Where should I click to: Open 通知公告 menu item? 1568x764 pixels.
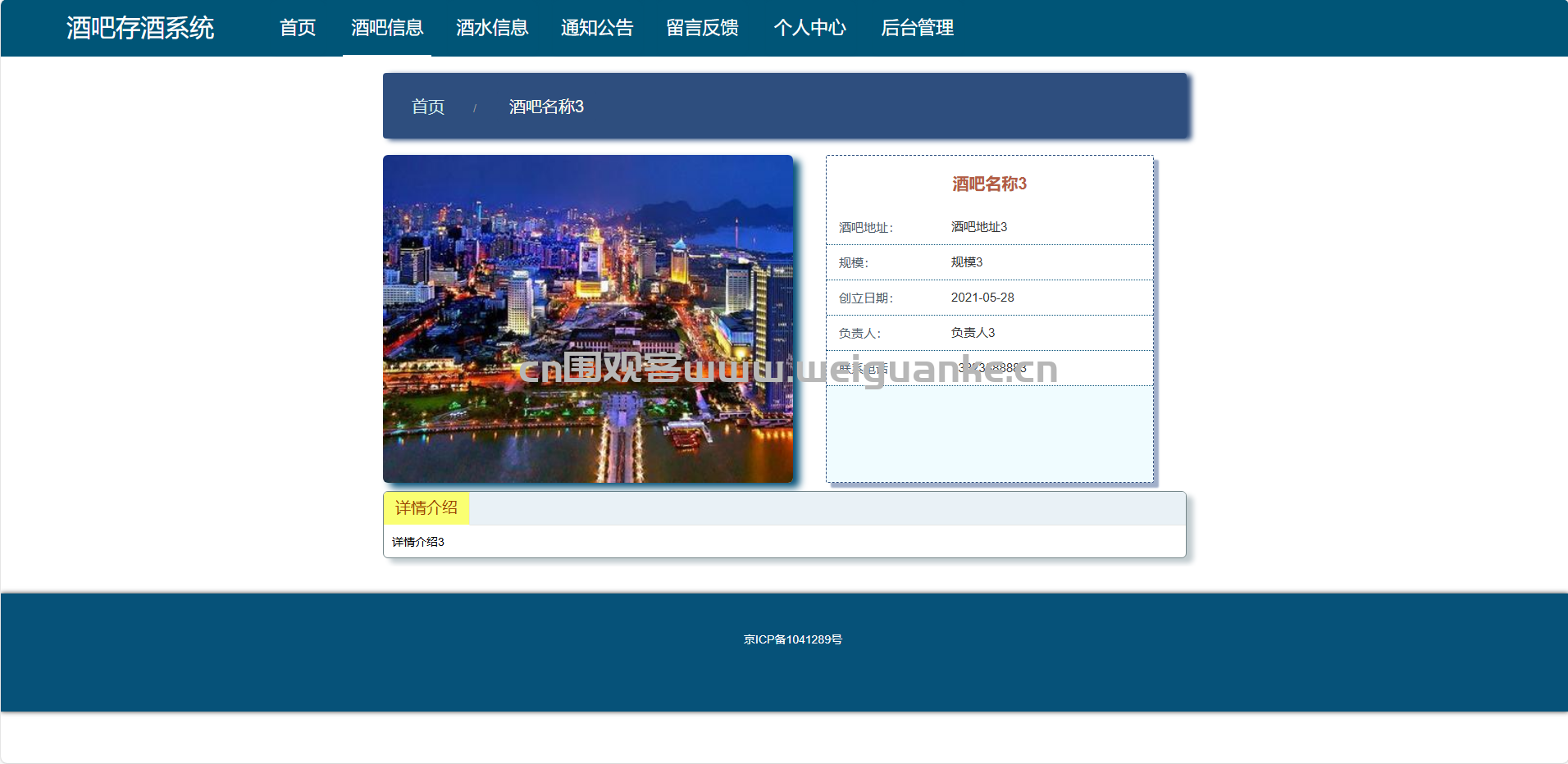point(597,28)
